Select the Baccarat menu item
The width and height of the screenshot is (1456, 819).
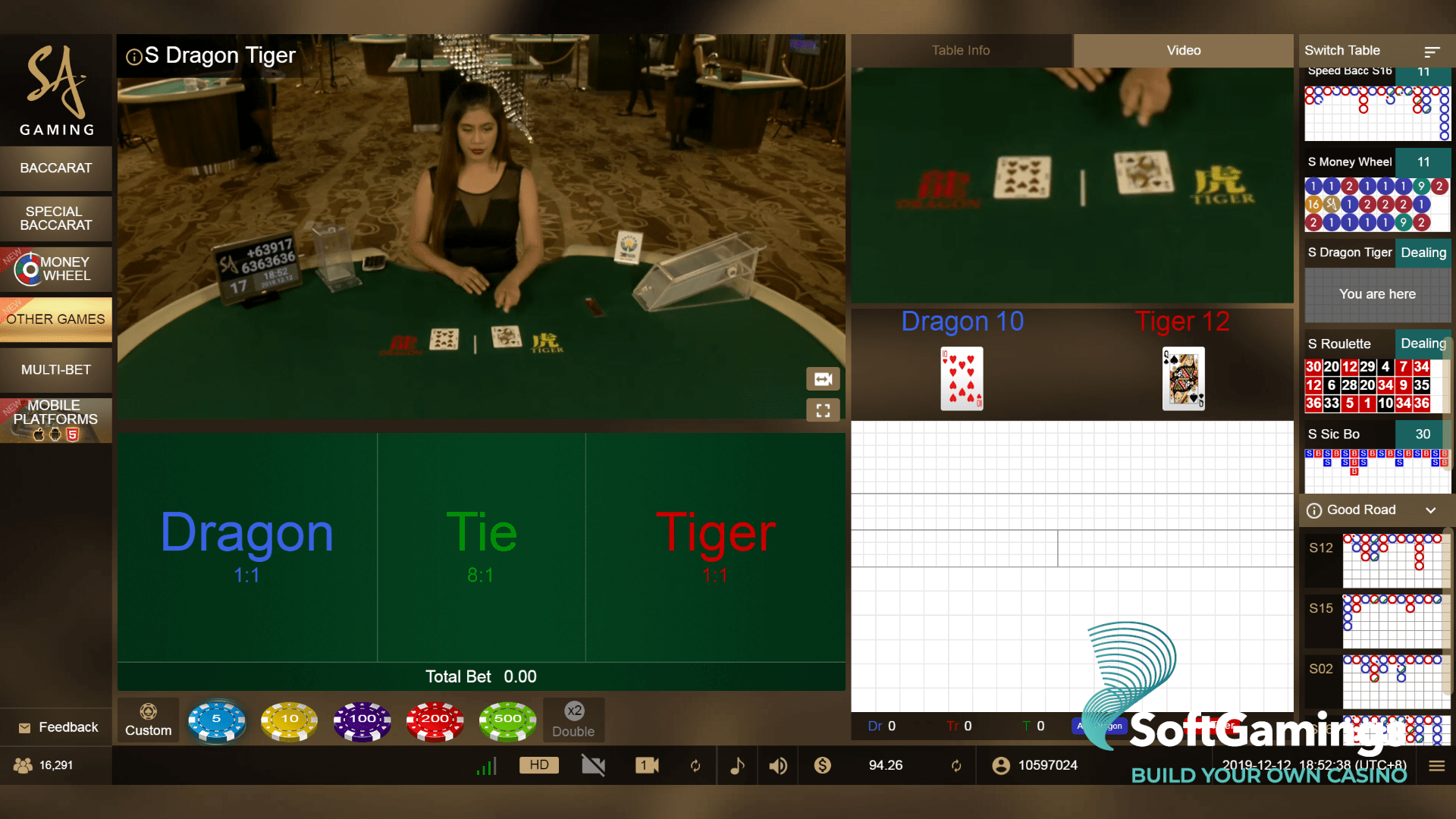[56, 167]
